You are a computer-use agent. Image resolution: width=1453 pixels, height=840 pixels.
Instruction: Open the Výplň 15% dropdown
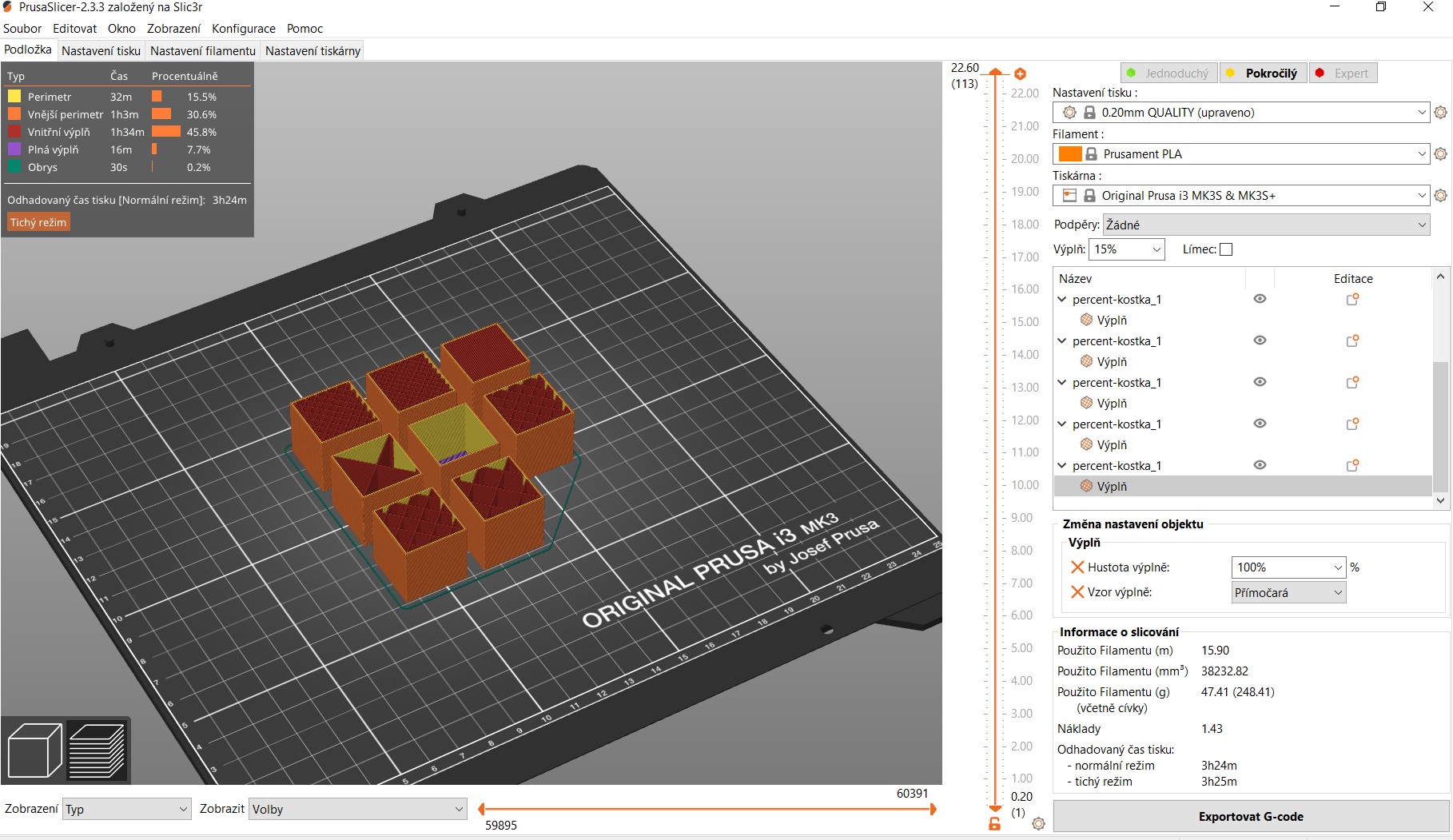coord(1127,249)
